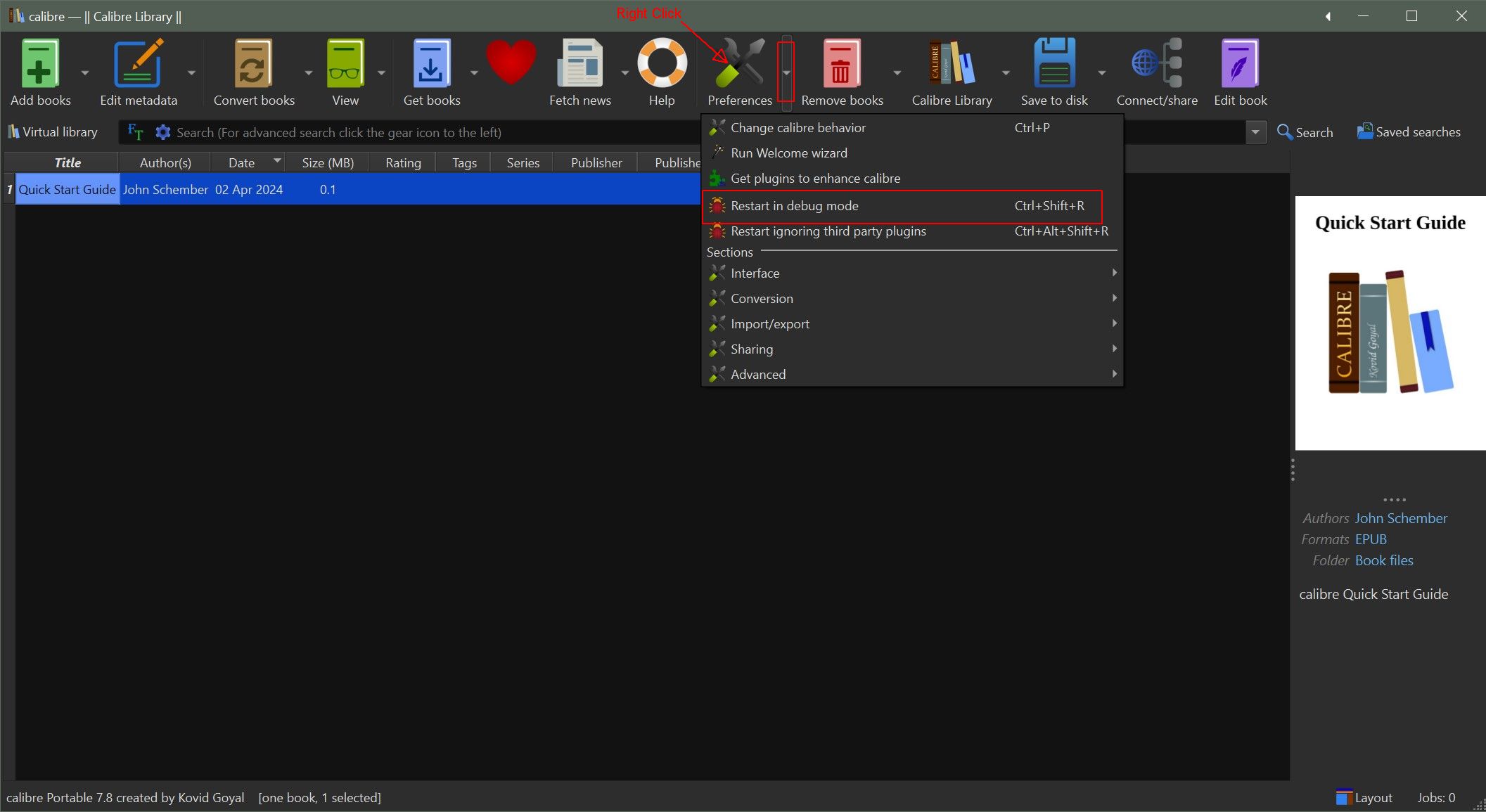This screenshot has width=1486, height=812.
Task: Choose Get plugins to enhance calibre
Action: (814, 179)
